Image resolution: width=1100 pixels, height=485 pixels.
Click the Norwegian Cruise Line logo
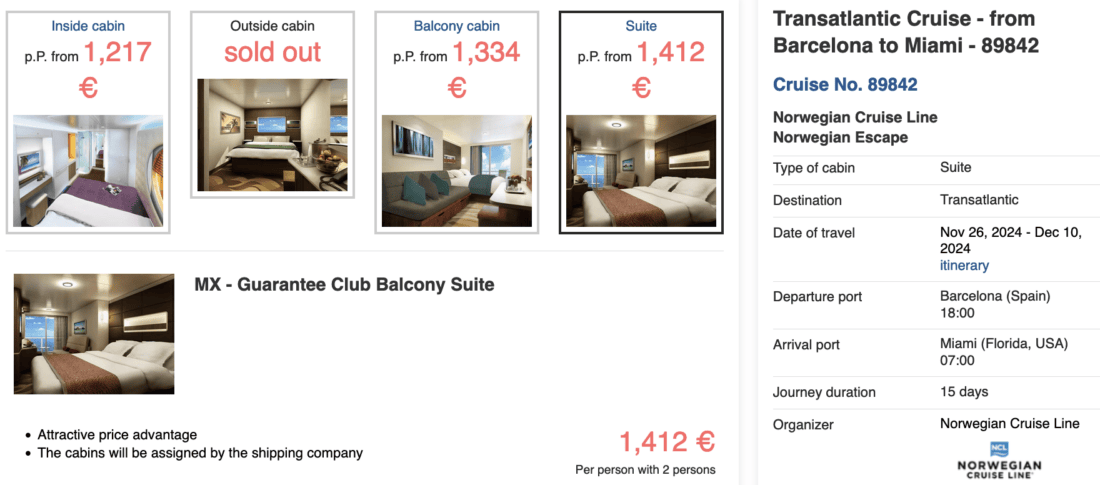pyautogui.click(x=999, y=459)
